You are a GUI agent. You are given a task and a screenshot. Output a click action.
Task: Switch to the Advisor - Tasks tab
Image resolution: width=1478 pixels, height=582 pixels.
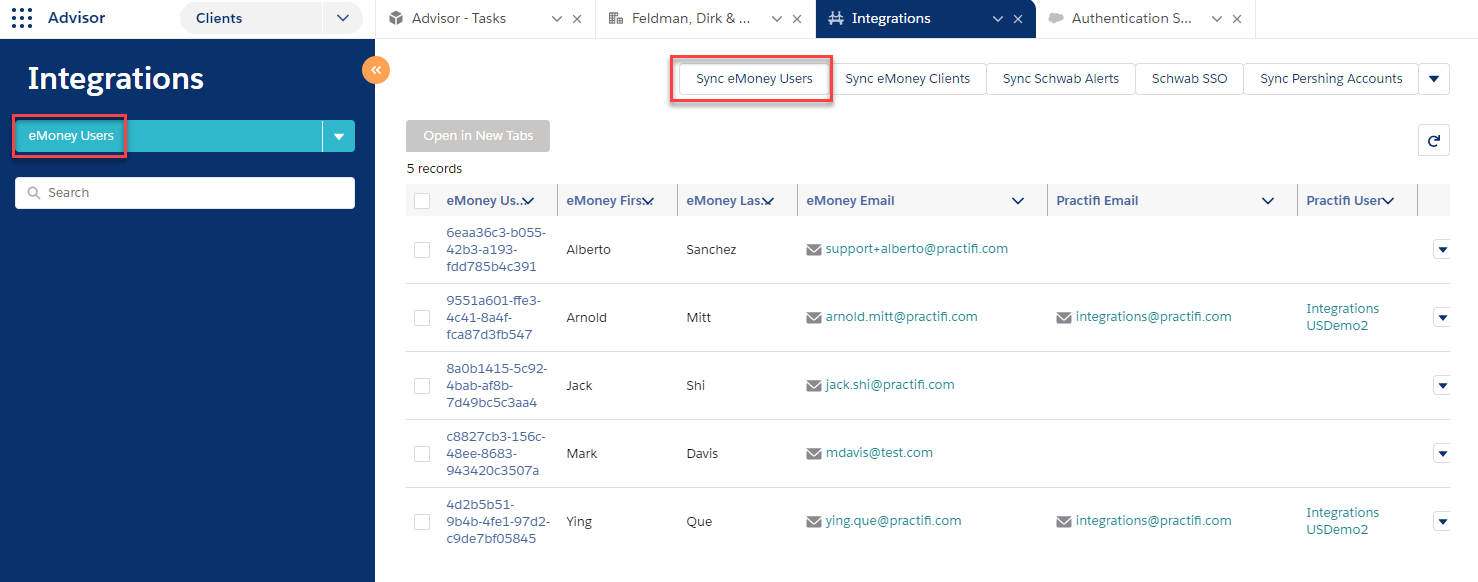tap(459, 18)
